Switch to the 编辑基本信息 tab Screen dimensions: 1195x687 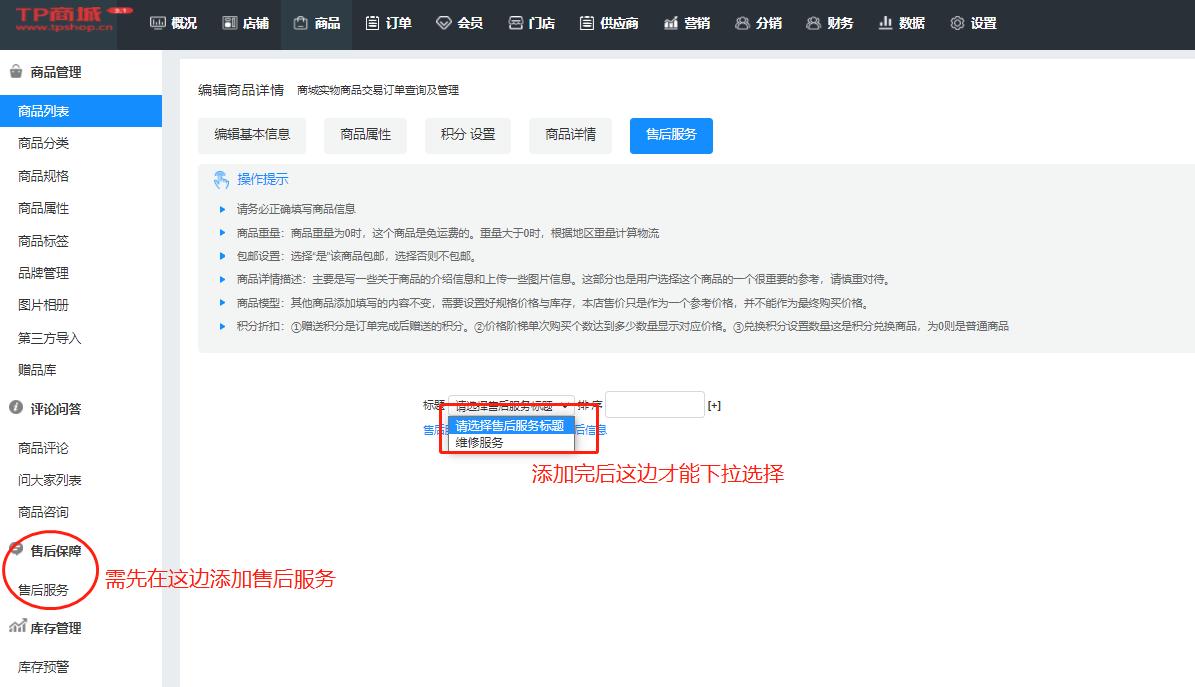coord(252,135)
